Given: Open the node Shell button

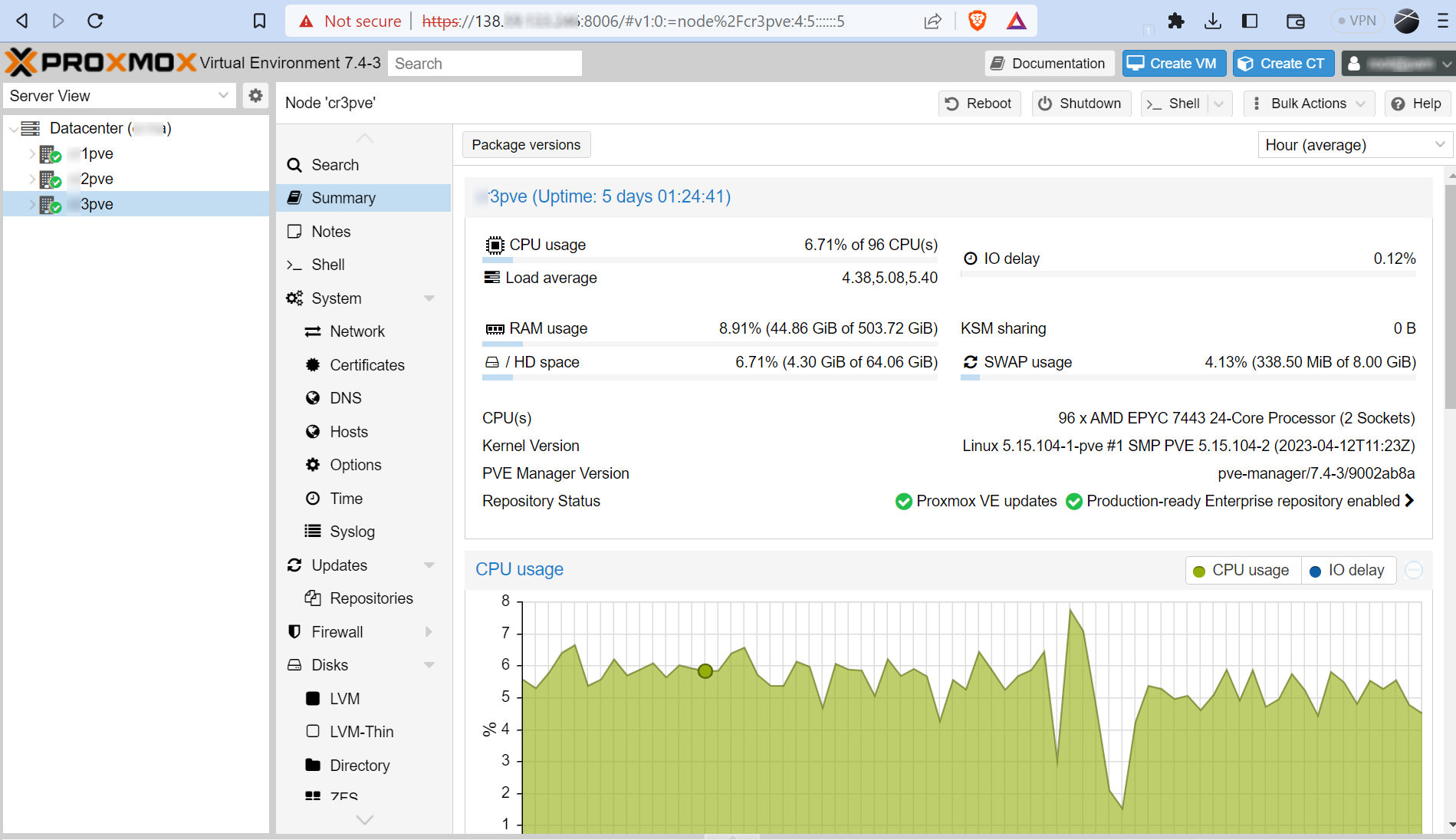Looking at the screenshot, I should pos(1174,104).
